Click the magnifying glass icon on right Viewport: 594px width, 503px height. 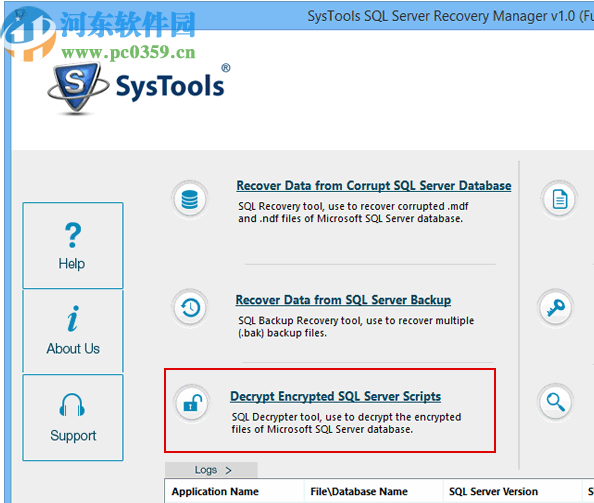click(555, 402)
